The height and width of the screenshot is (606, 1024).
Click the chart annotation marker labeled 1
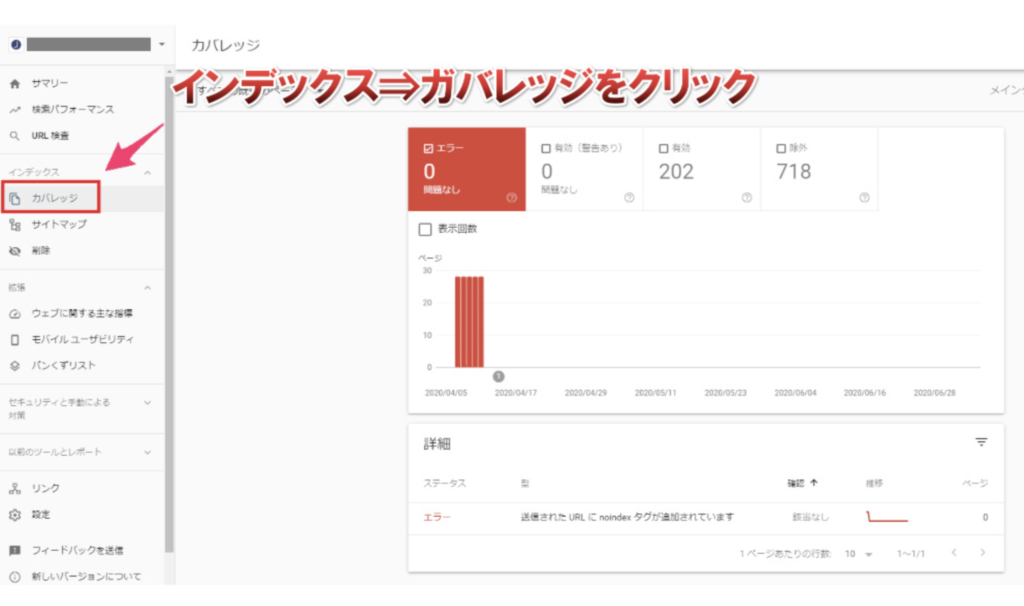tap(498, 376)
